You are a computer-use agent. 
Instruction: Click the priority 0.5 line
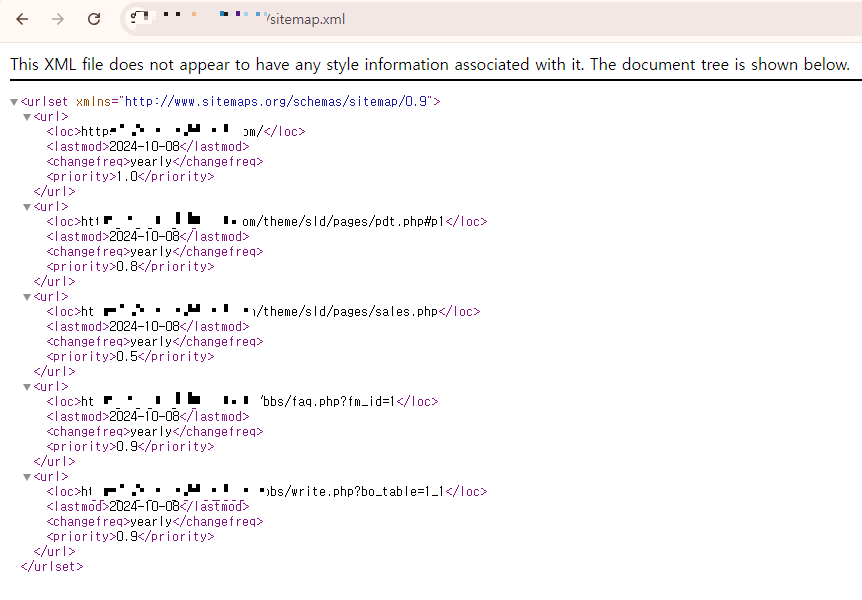point(130,357)
